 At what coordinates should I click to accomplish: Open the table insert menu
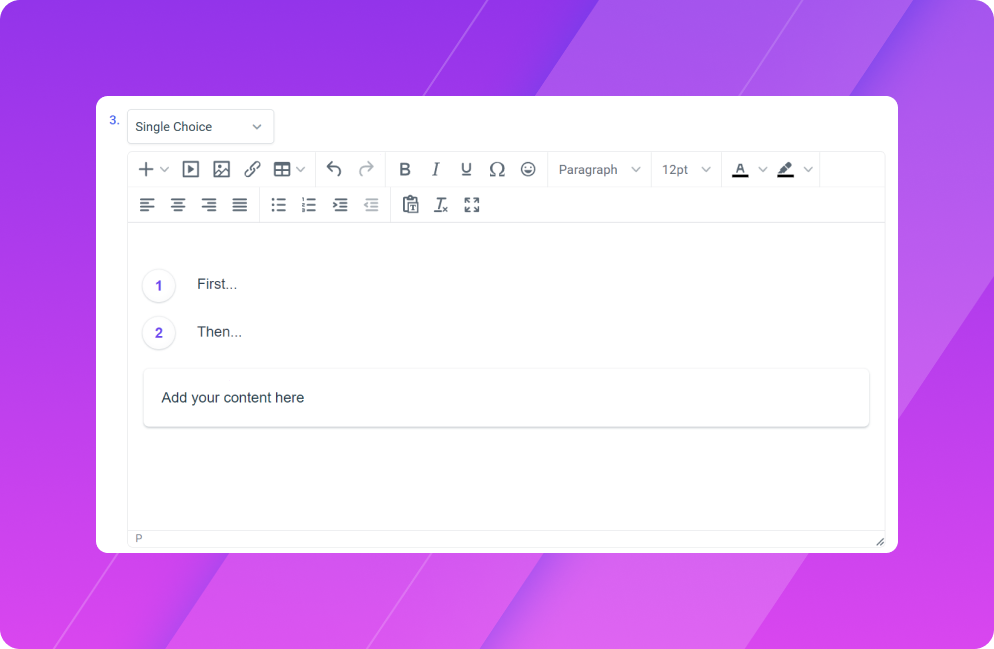(289, 170)
